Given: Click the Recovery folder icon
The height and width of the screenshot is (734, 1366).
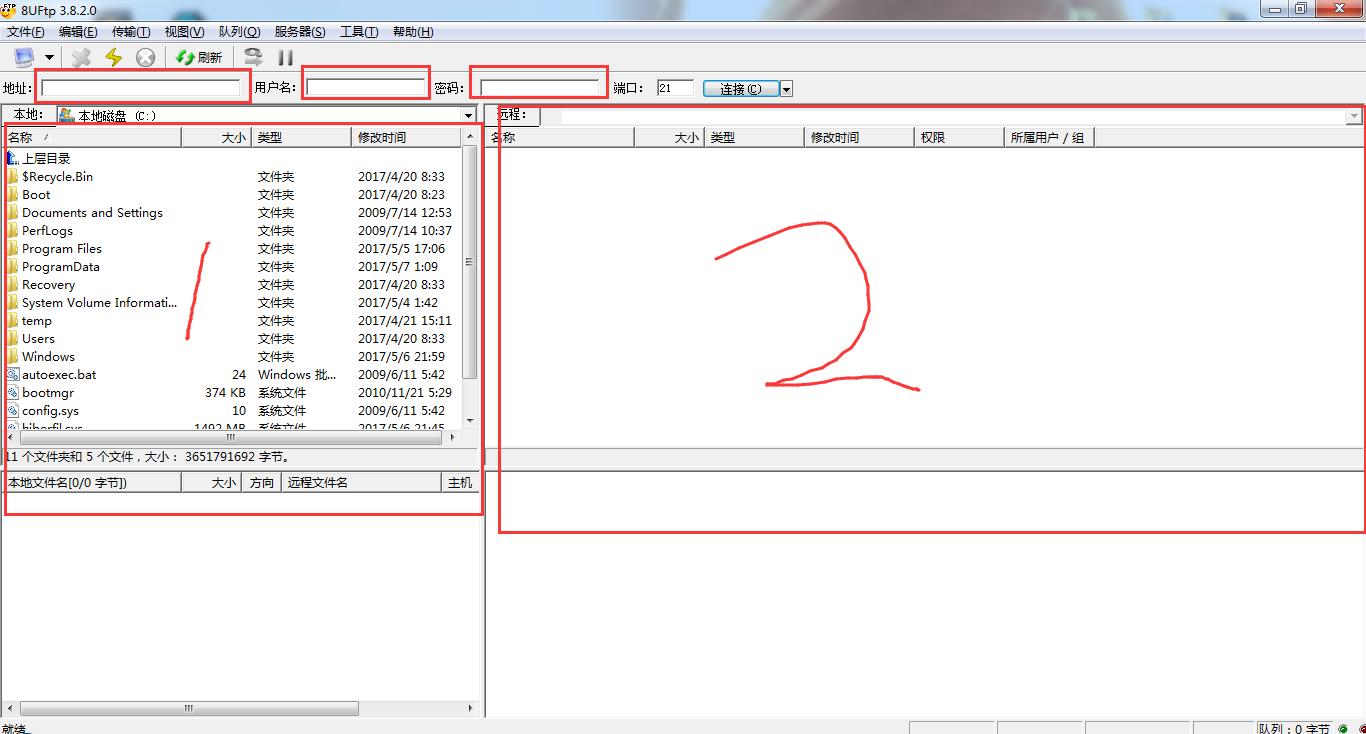Looking at the screenshot, I should click(13, 285).
